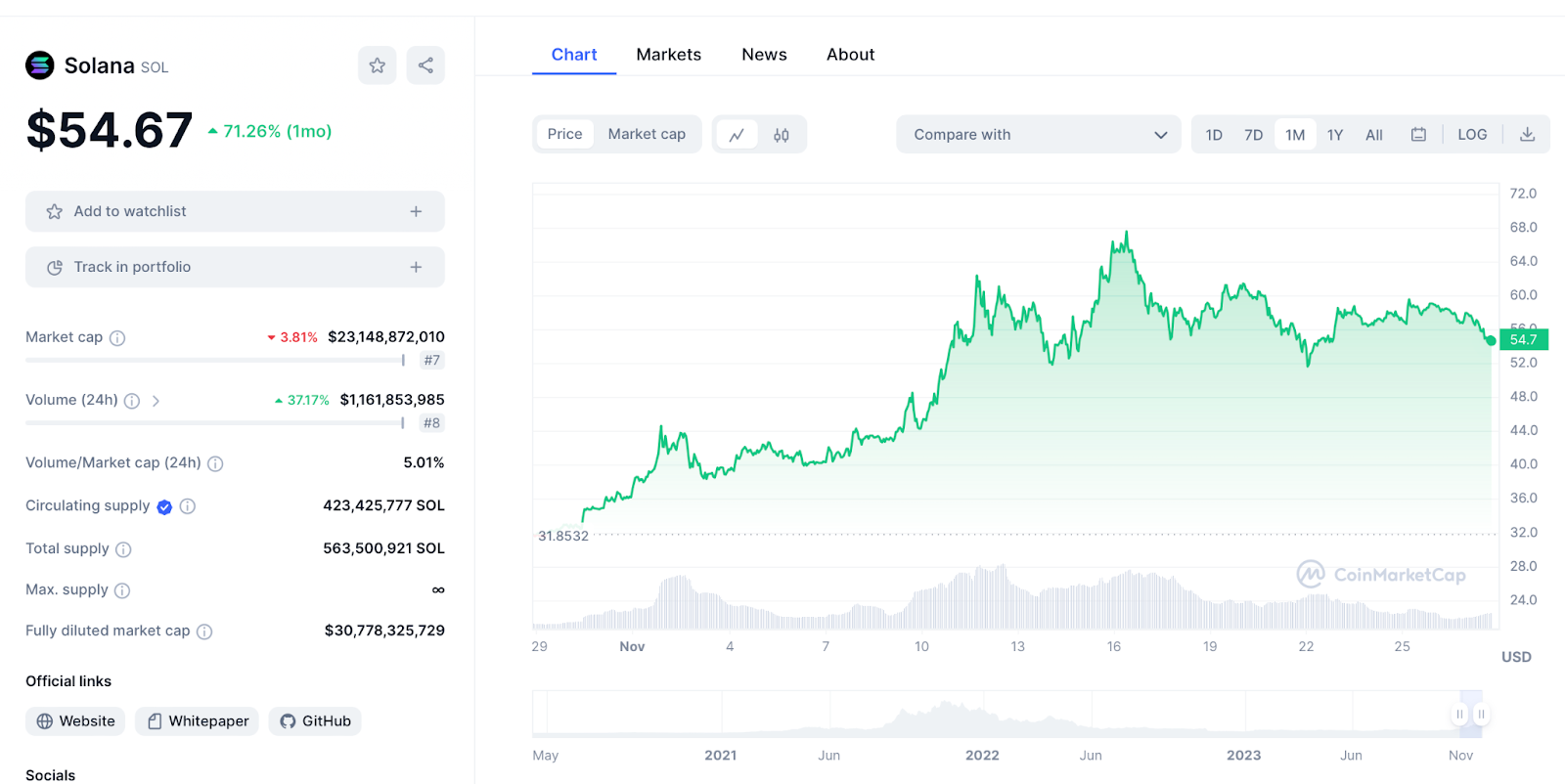Open the Whitepaper link
The height and width of the screenshot is (784, 1565).
[197, 721]
